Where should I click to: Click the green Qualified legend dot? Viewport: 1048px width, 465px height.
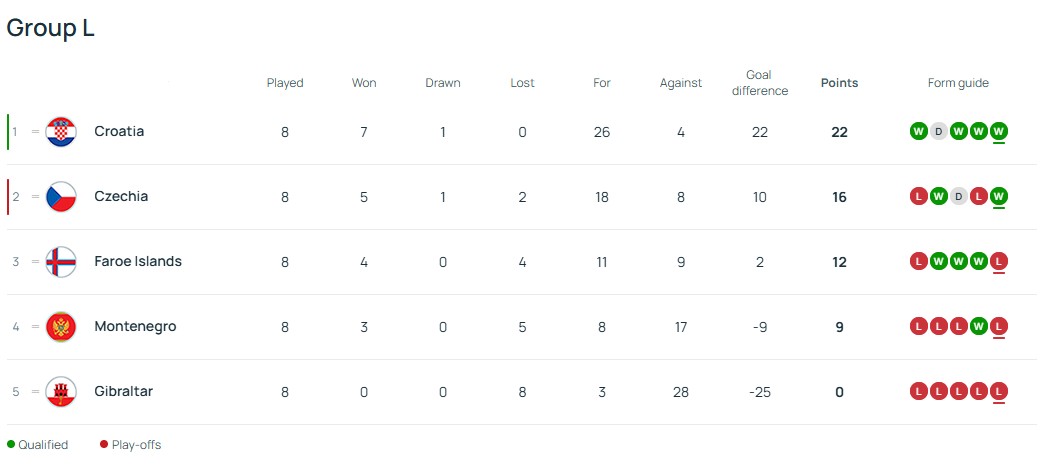(x=11, y=445)
